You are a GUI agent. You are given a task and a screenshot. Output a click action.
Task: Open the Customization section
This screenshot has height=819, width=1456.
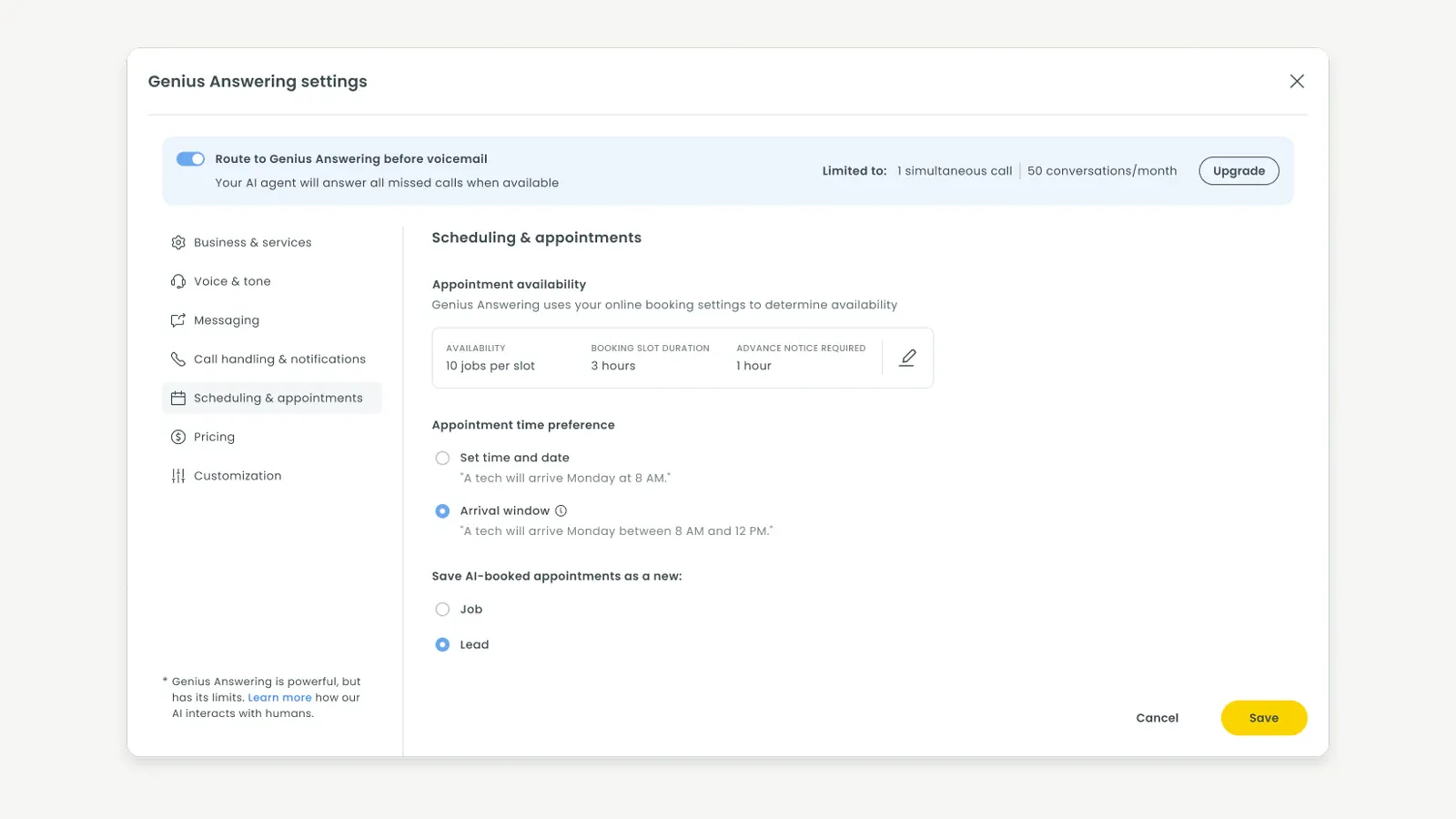pos(271,476)
